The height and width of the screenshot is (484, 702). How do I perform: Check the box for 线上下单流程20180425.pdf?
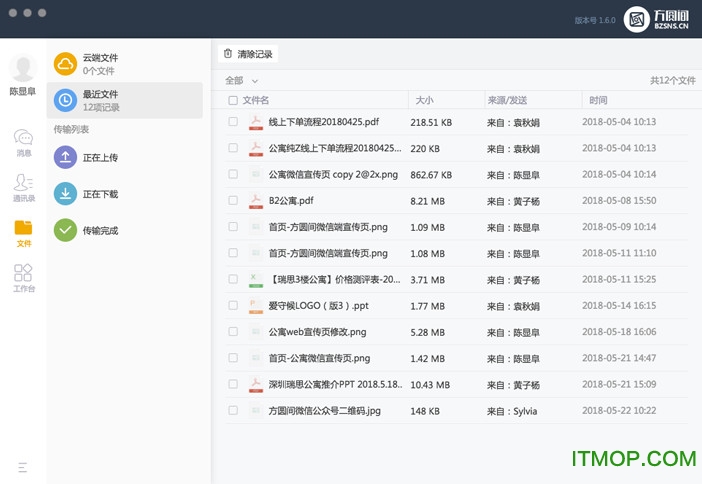[233, 121]
